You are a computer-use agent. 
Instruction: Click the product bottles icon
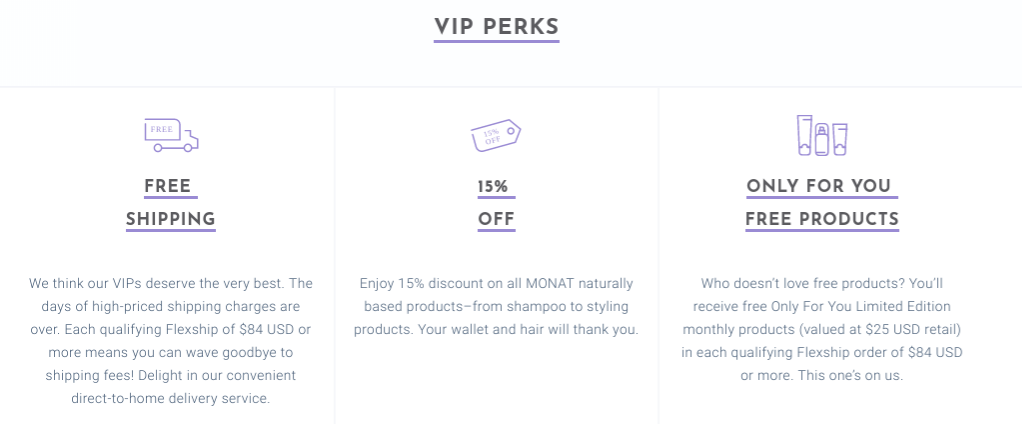pos(822,135)
